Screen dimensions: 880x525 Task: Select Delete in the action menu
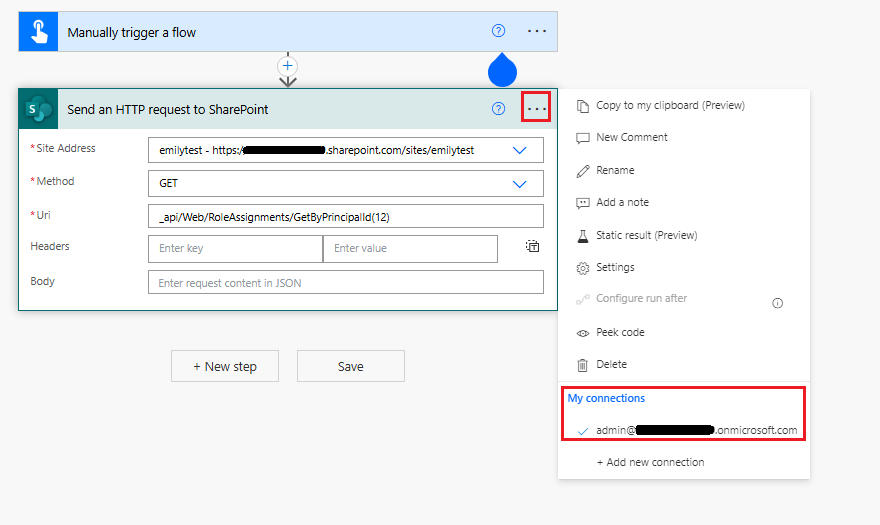(x=611, y=364)
